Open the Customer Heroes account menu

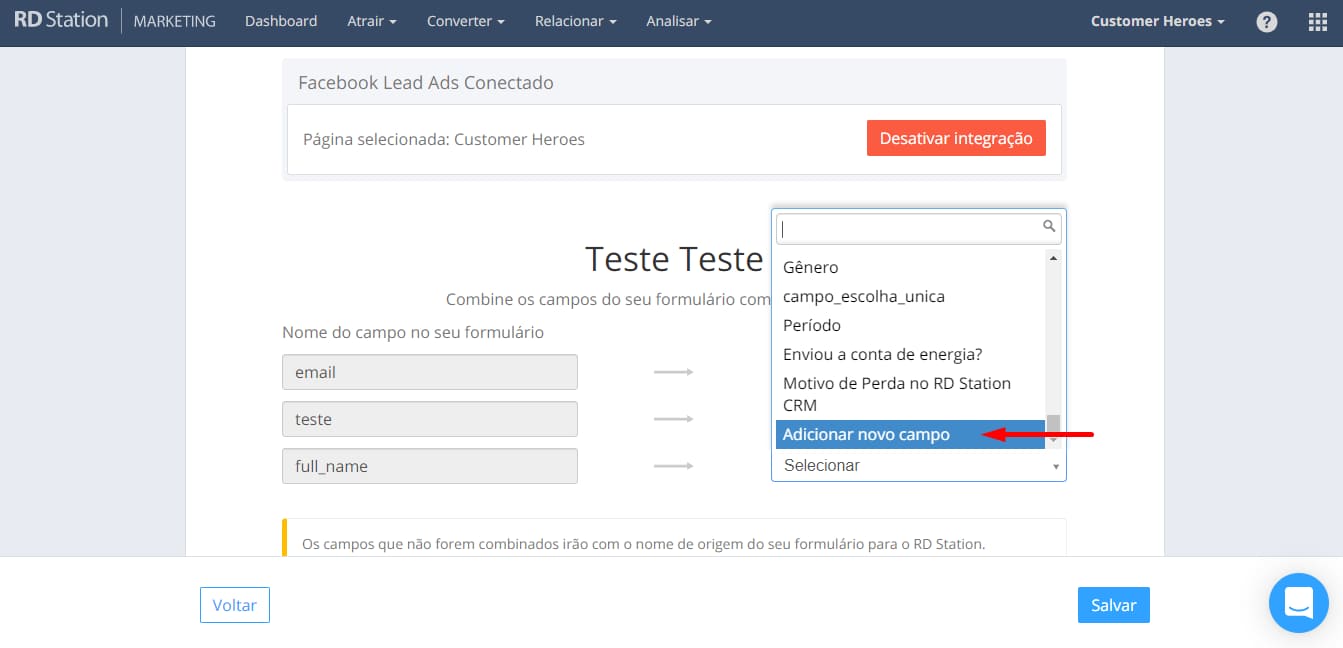coord(1157,20)
